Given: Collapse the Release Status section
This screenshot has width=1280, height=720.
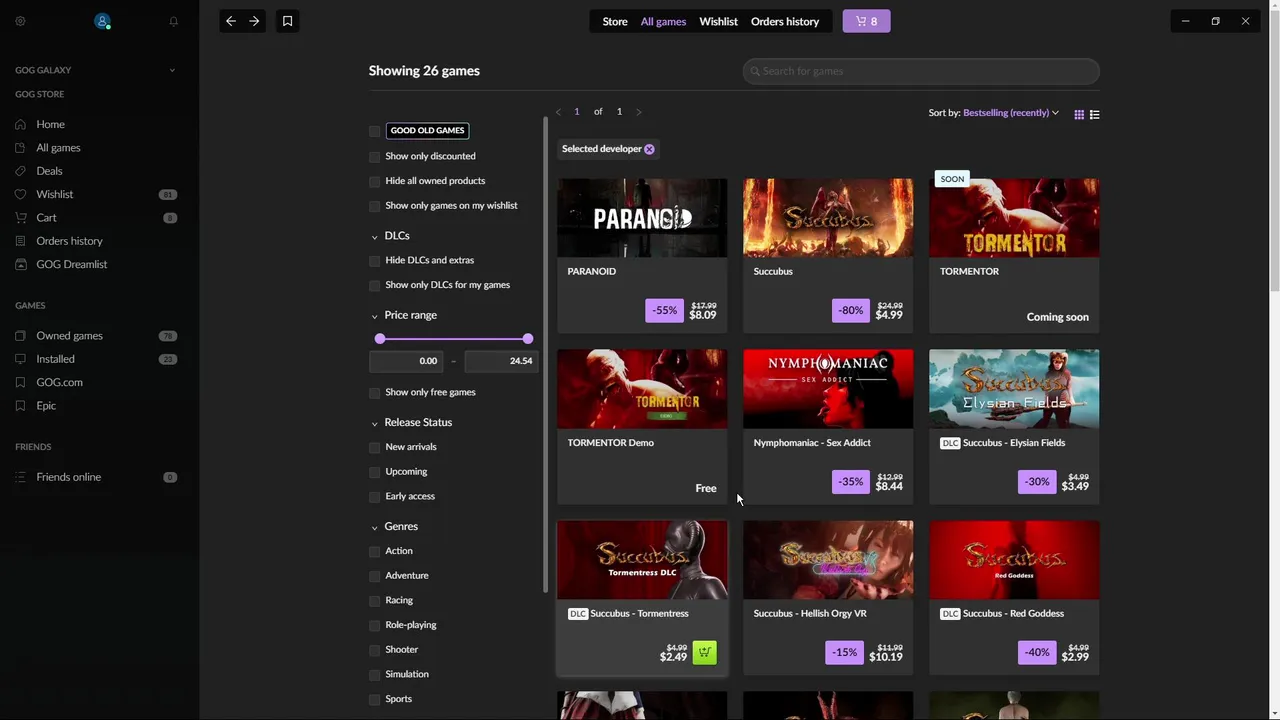Looking at the screenshot, I should (375, 423).
